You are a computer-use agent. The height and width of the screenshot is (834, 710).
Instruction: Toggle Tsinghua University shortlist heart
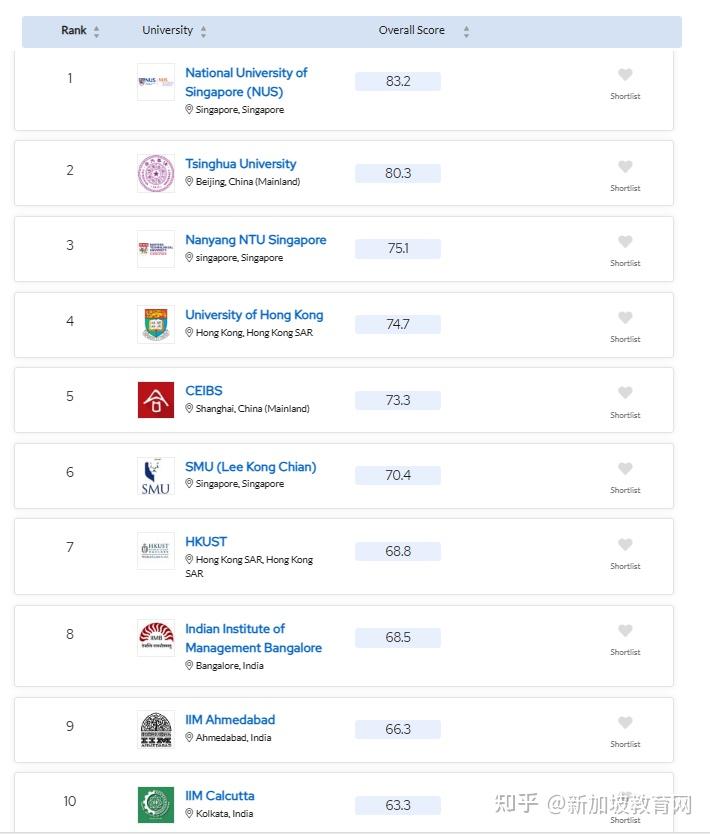(625, 167)
